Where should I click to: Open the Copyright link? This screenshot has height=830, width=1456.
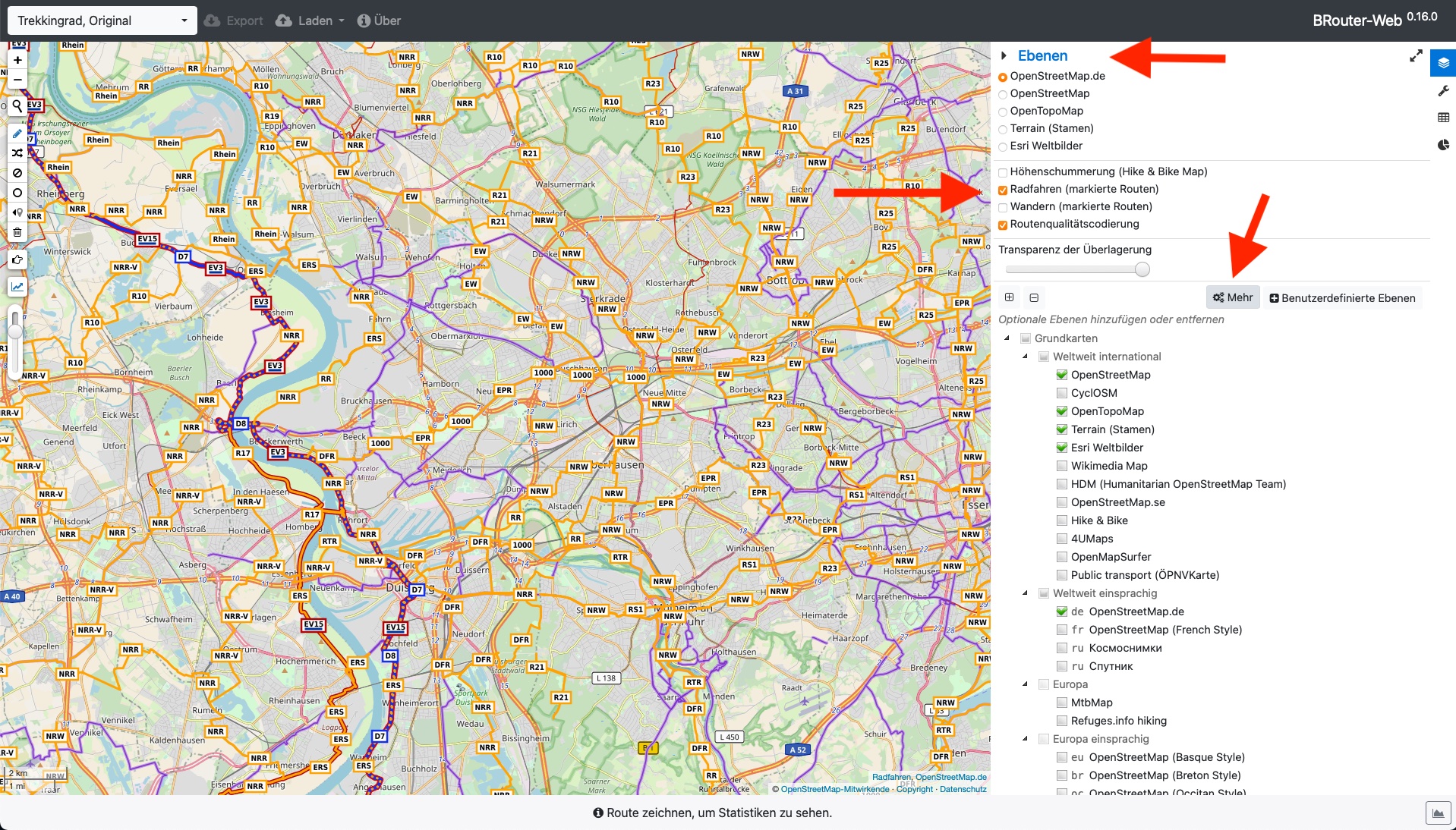pyautogui.click(x=915, y=790)
